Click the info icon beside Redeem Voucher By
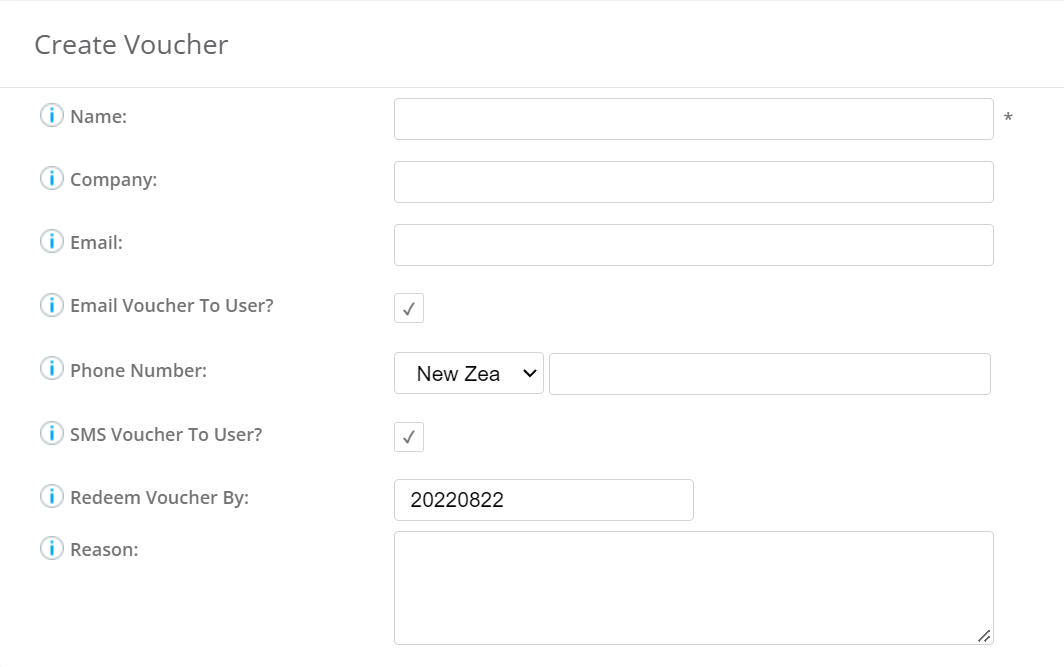 (x=51, y=497)
